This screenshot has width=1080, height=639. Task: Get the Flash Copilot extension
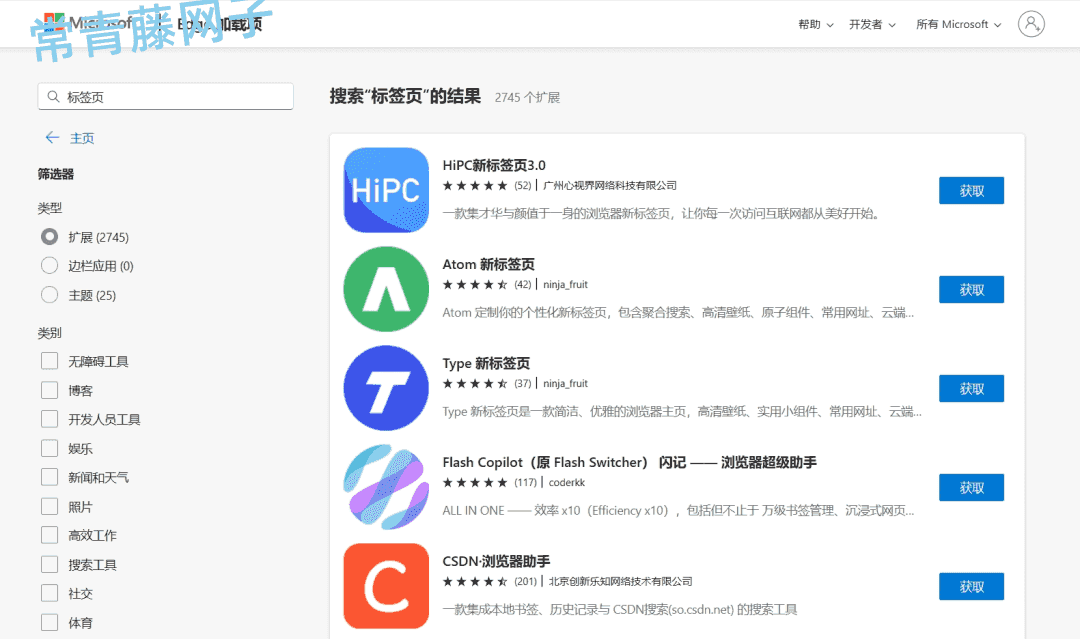[971, 488]
